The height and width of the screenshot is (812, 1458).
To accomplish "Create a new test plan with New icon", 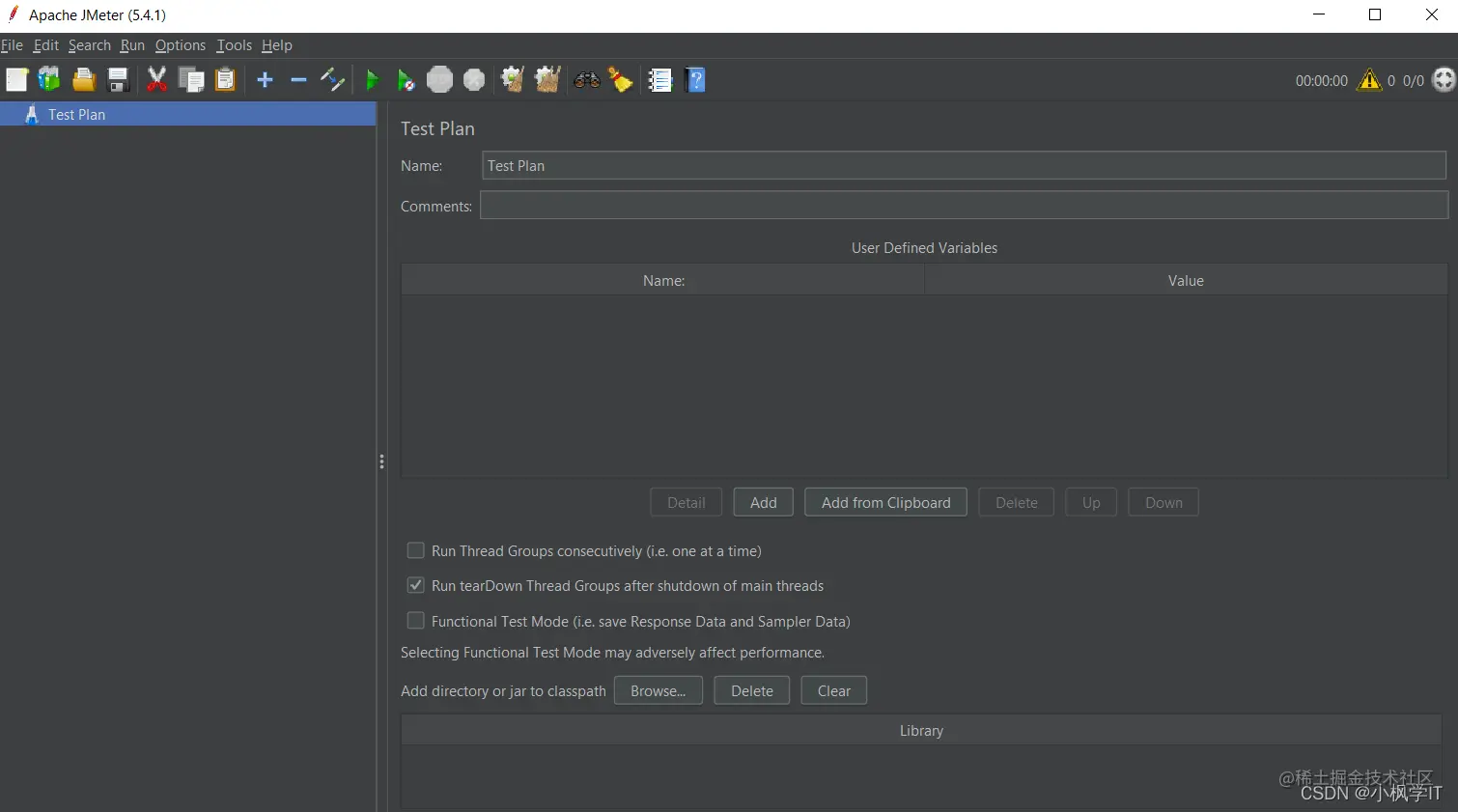I will tap(16, 80).
